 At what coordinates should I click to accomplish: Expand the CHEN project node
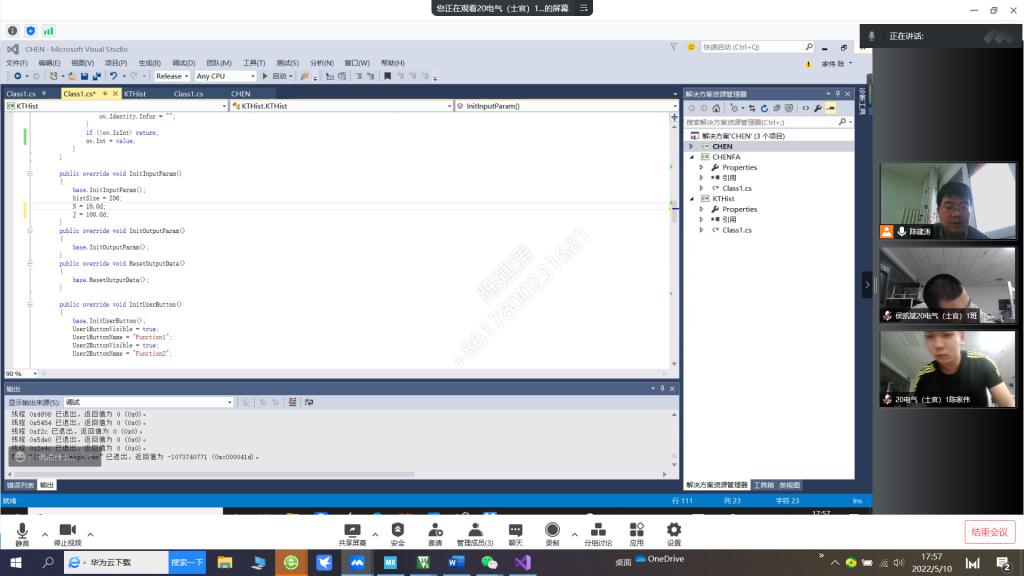coord(690,147)
